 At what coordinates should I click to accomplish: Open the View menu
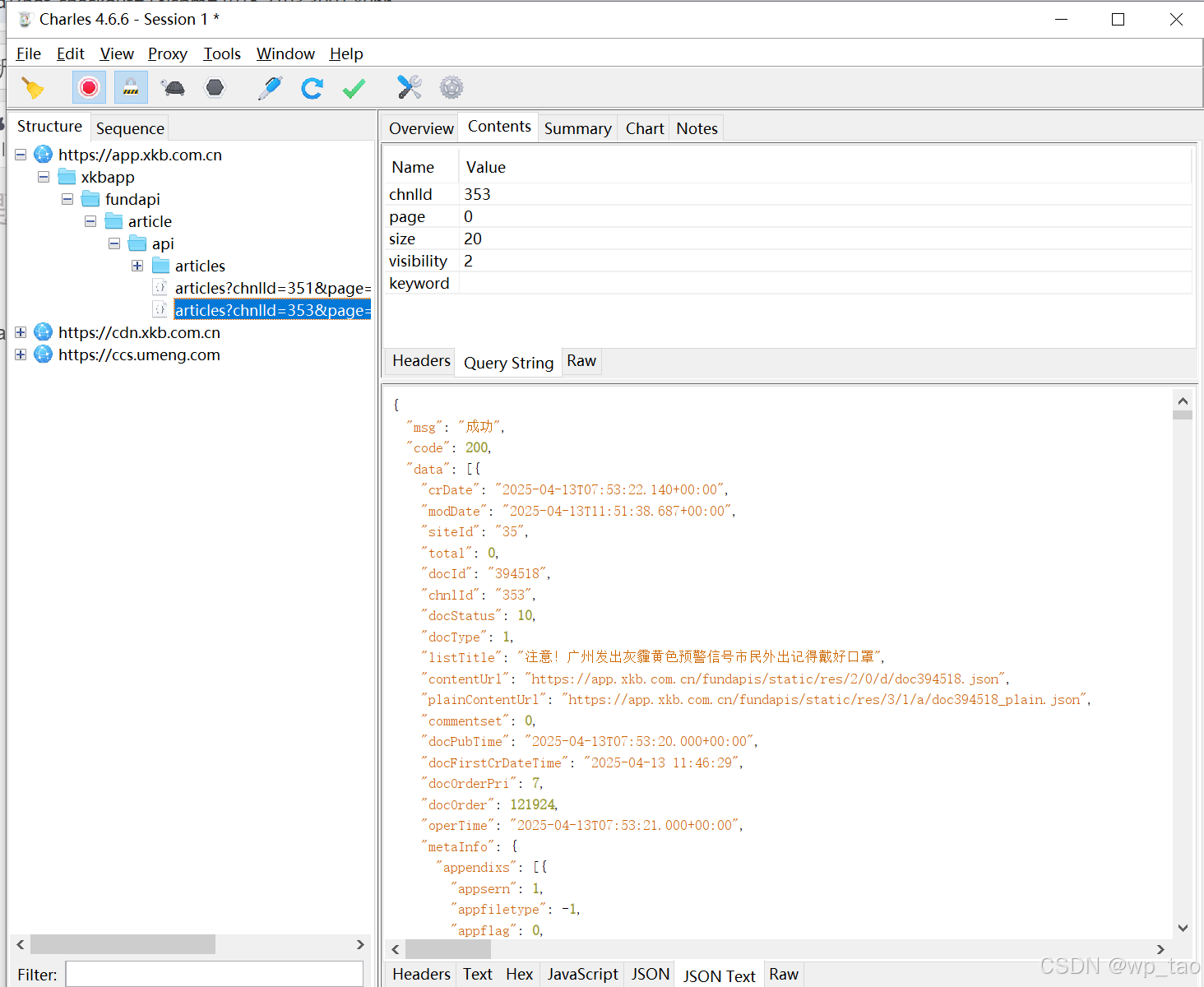click(117, 53)
